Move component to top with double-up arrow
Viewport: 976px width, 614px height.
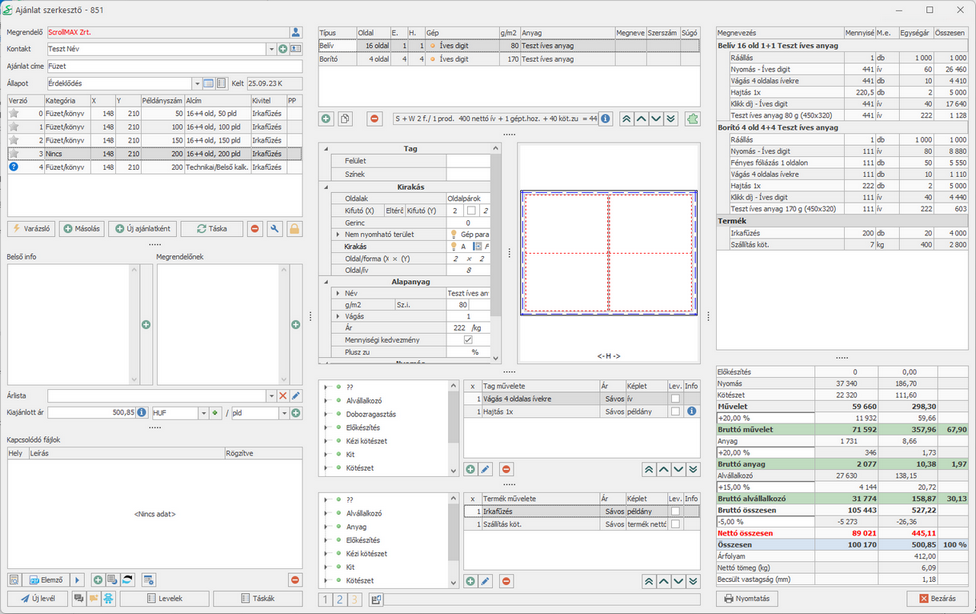[626, 118]
